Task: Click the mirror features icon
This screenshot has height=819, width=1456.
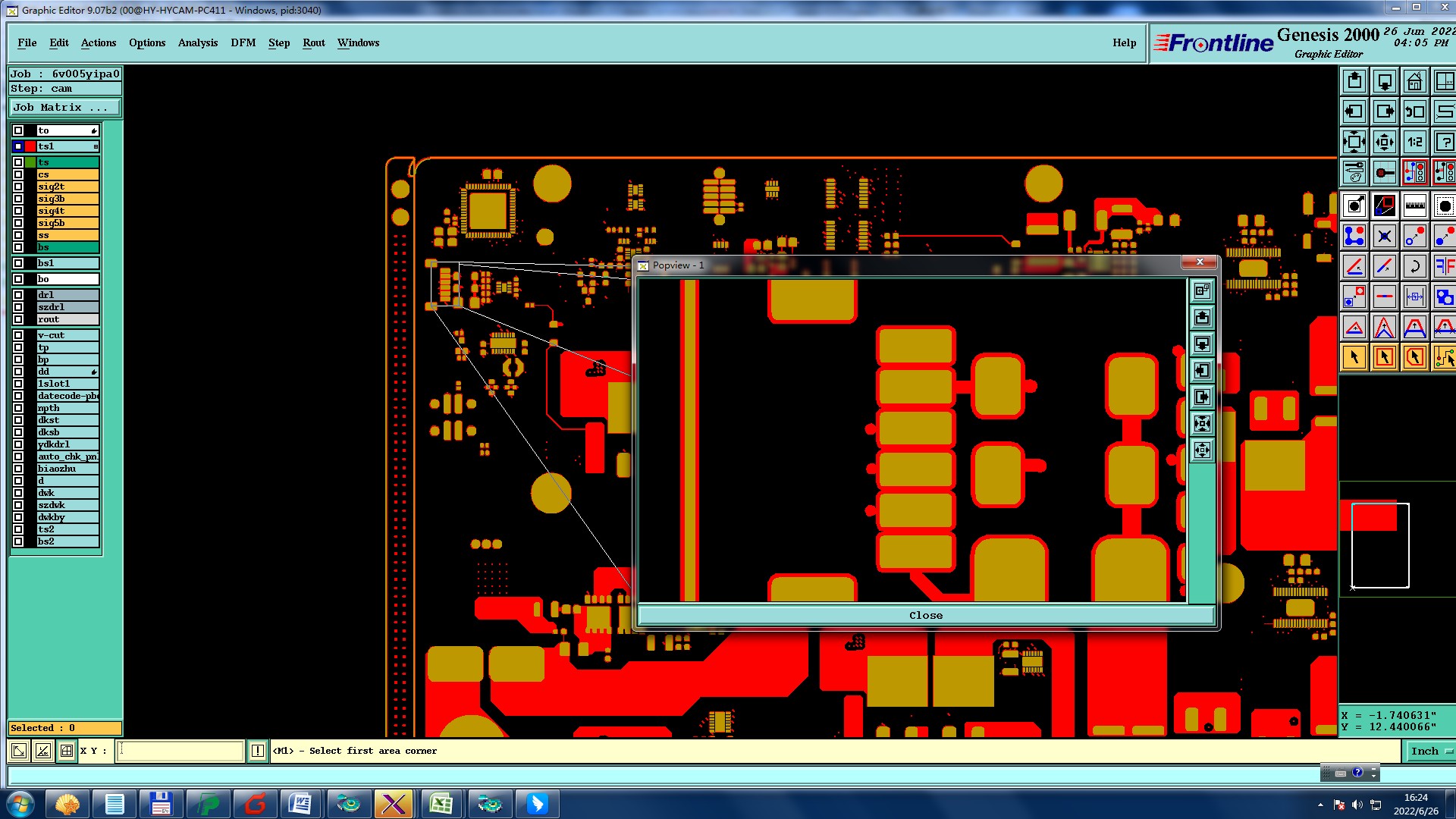Action: pos(1444,266)
